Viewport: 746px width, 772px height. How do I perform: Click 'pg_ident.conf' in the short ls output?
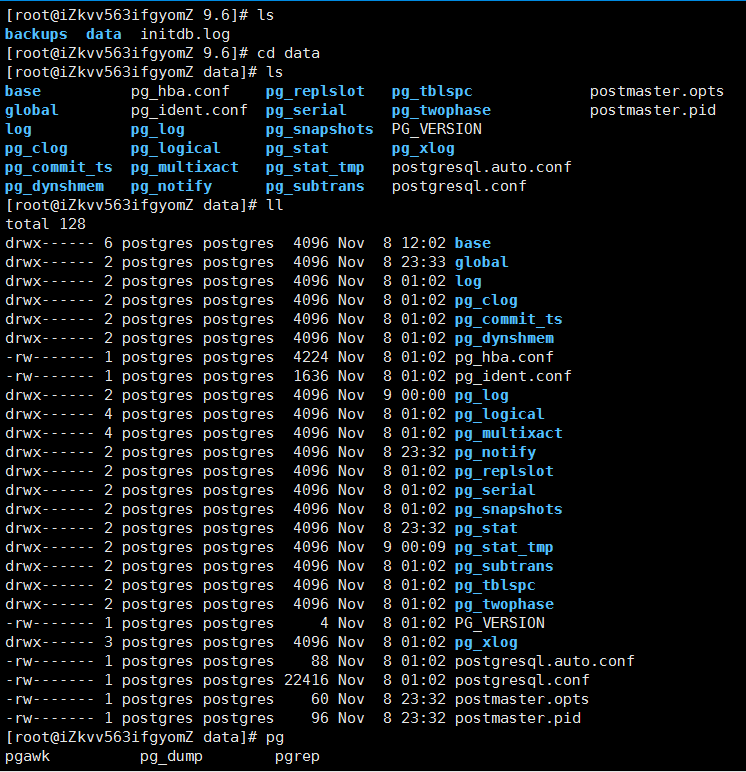coord(189,110)
